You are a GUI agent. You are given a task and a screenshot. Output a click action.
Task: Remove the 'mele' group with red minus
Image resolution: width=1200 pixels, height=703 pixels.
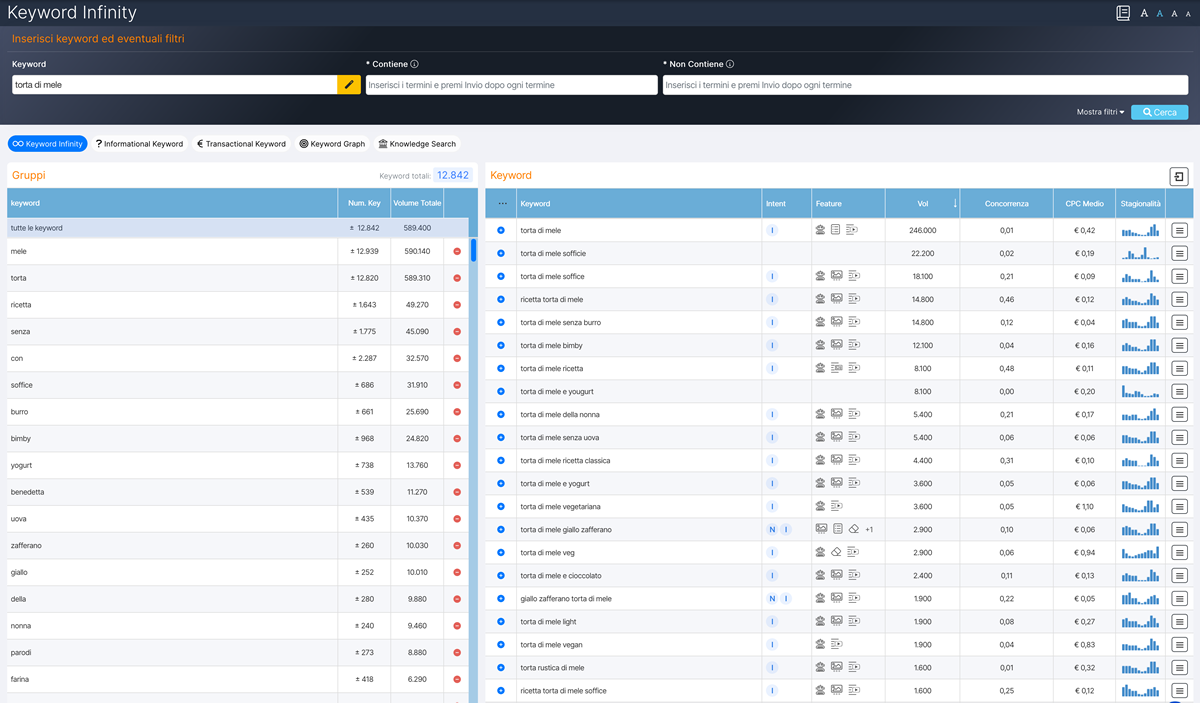point(457,251)
